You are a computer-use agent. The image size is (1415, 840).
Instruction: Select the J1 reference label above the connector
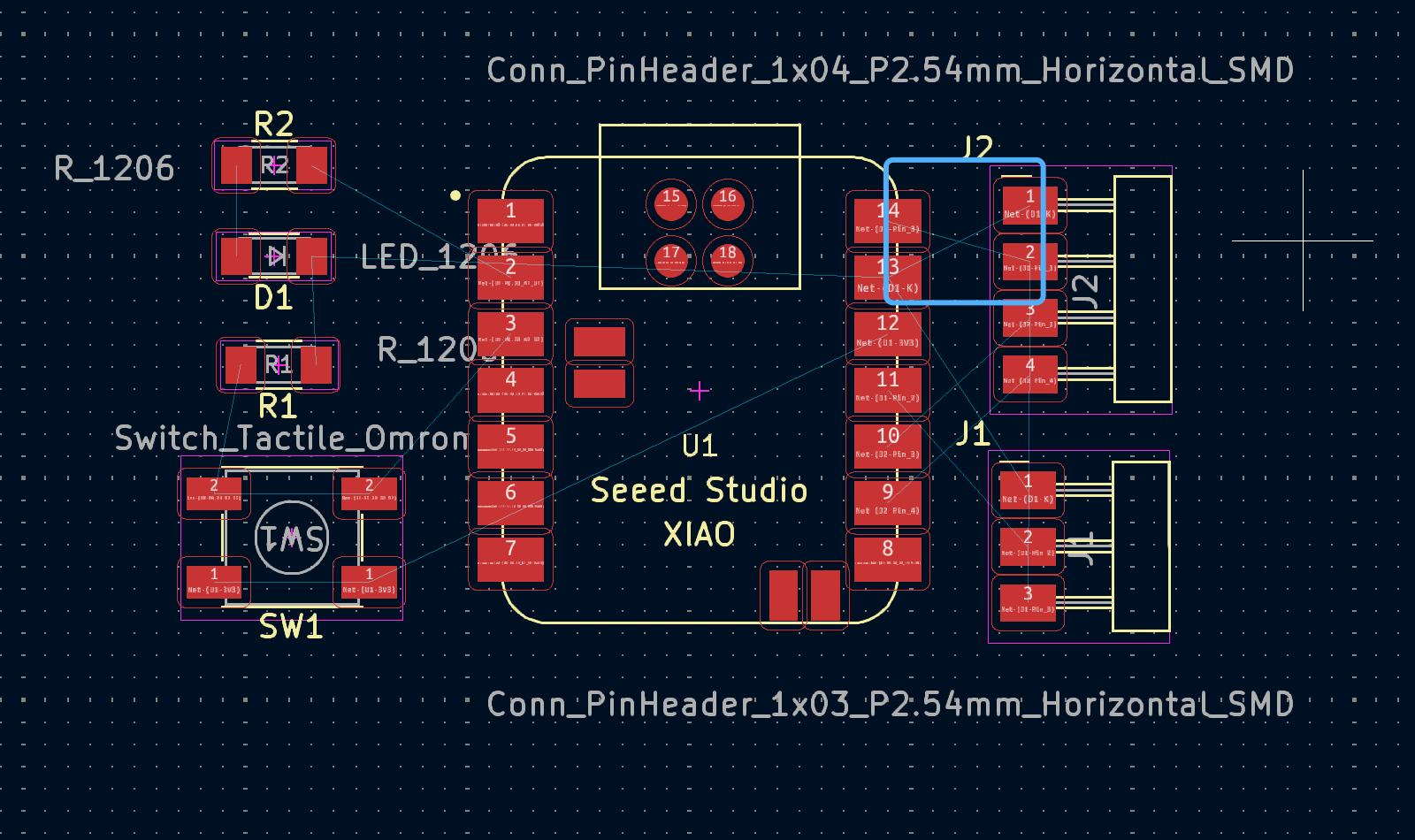(x=973, y=434)
